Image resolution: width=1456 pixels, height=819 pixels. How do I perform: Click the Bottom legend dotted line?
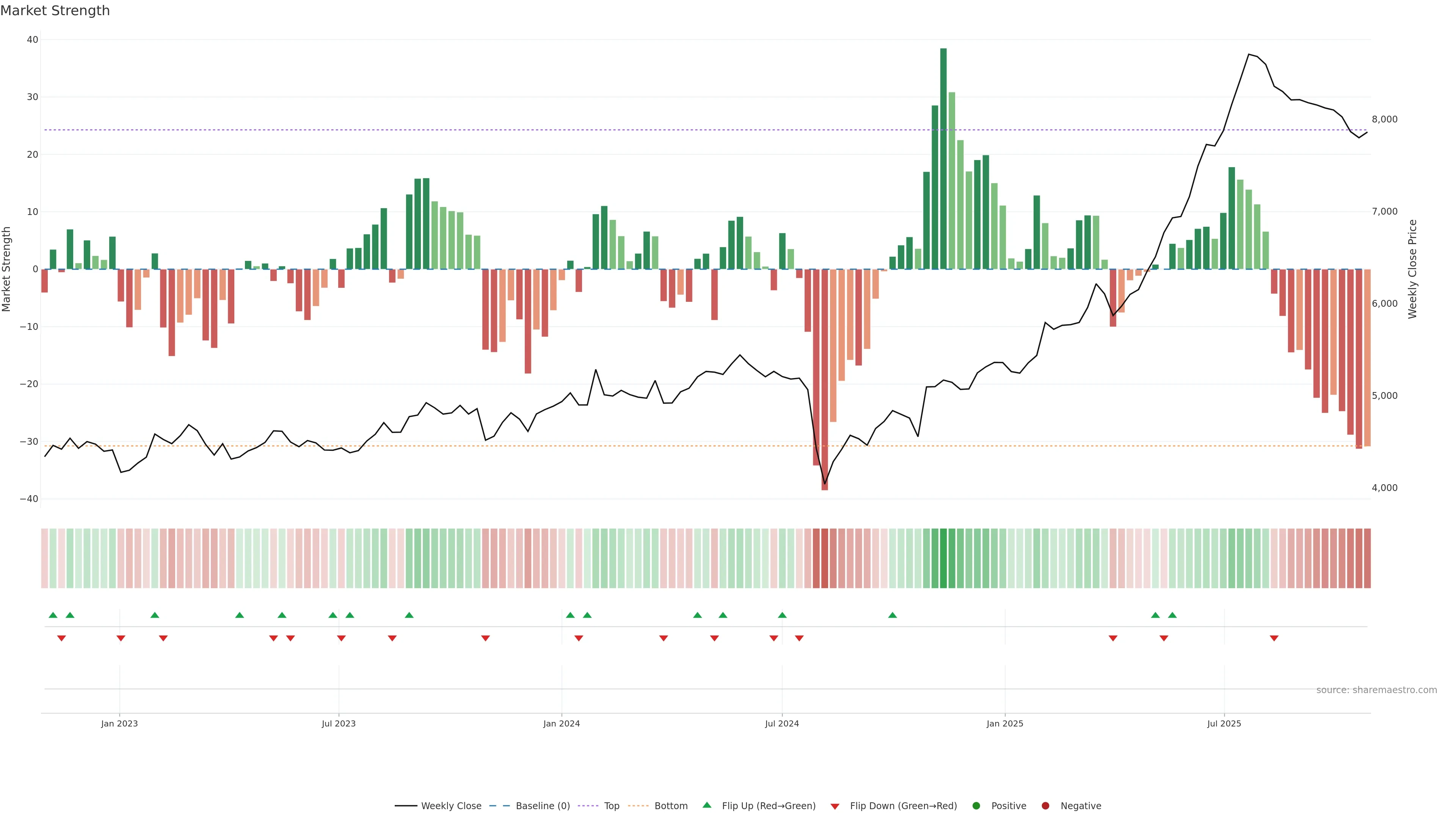click(638, 805)
